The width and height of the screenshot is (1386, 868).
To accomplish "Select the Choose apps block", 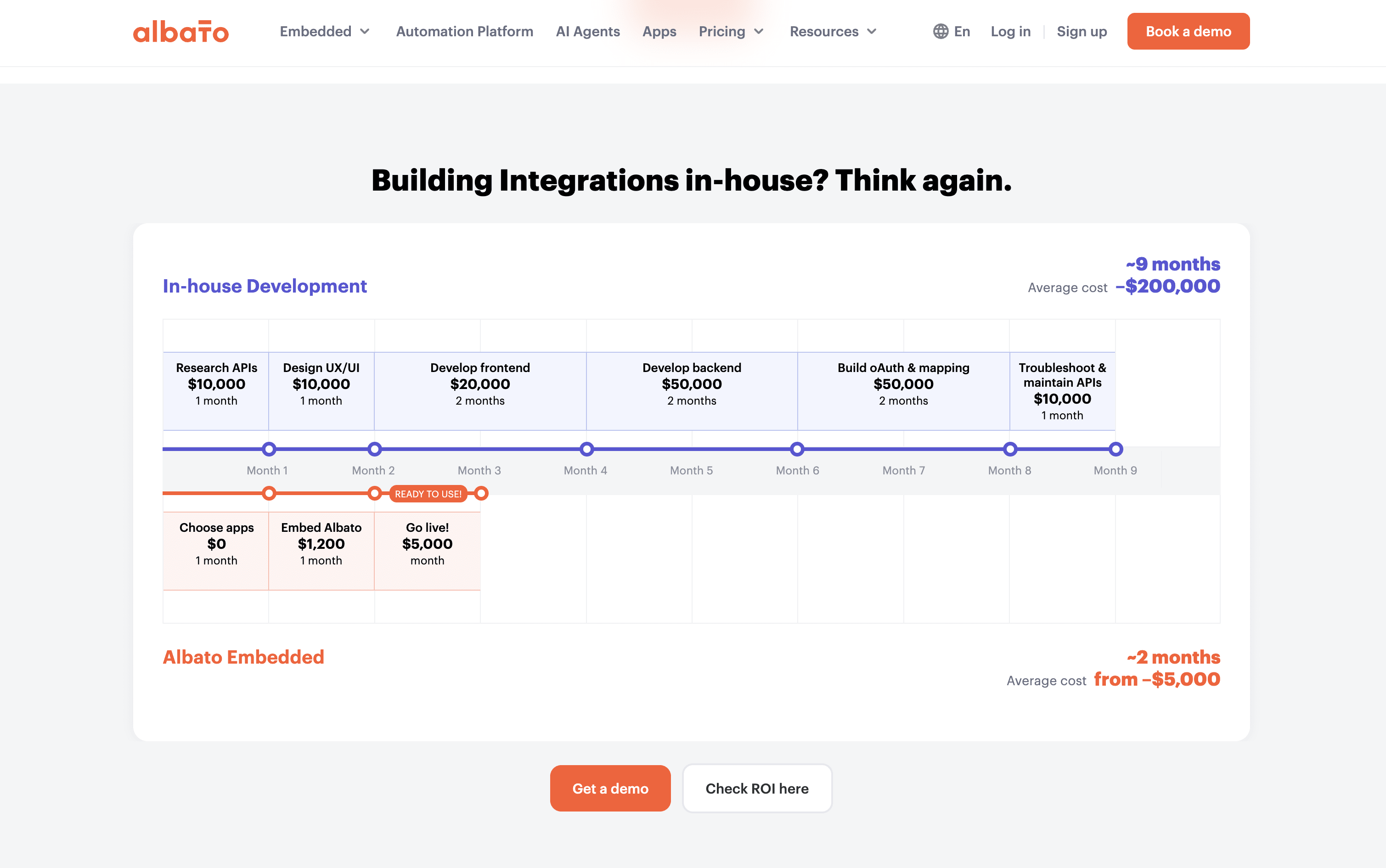I will point(216,551).
